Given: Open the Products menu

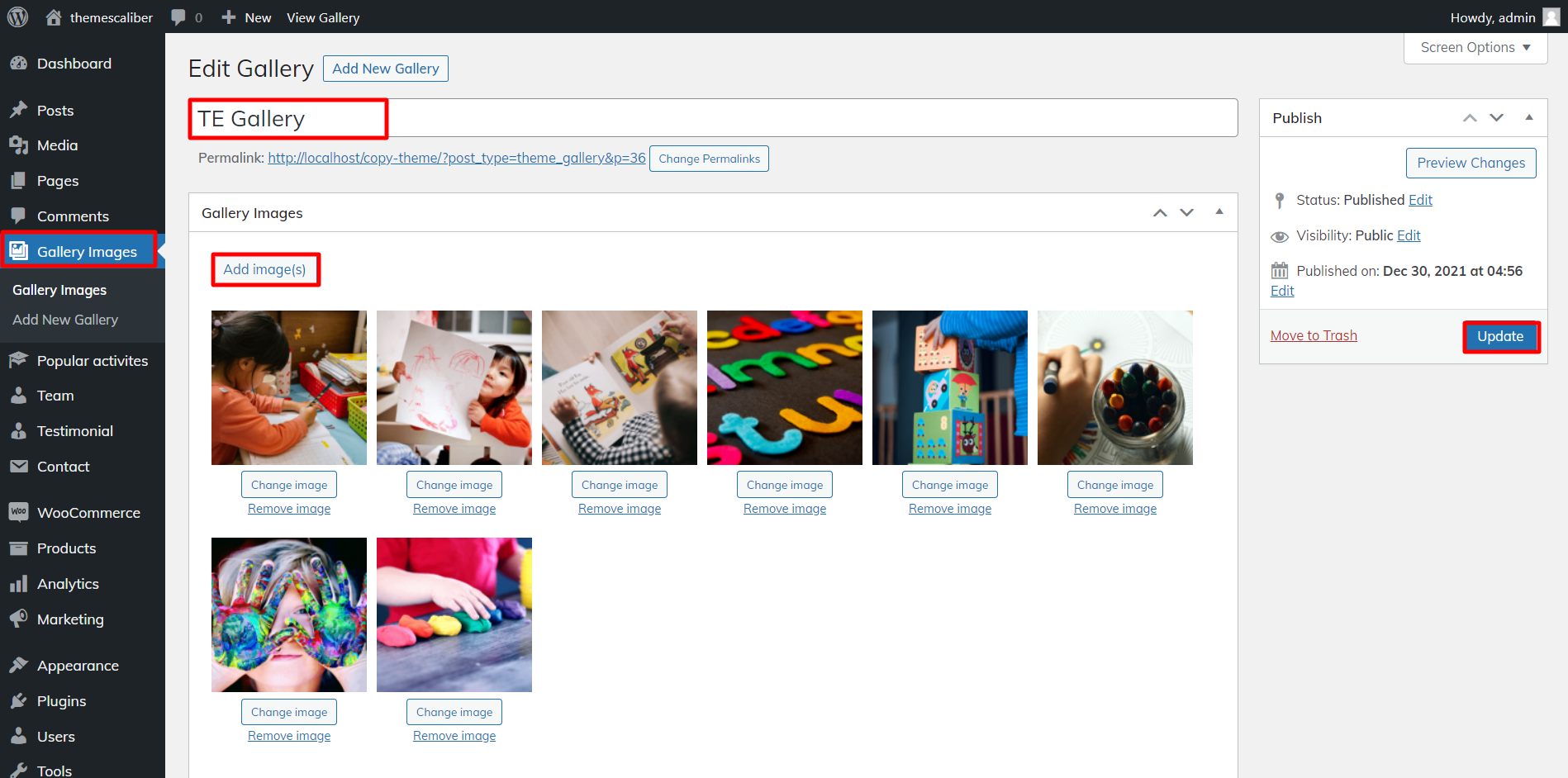Looking at the screenshot, I should click(66, 548).
